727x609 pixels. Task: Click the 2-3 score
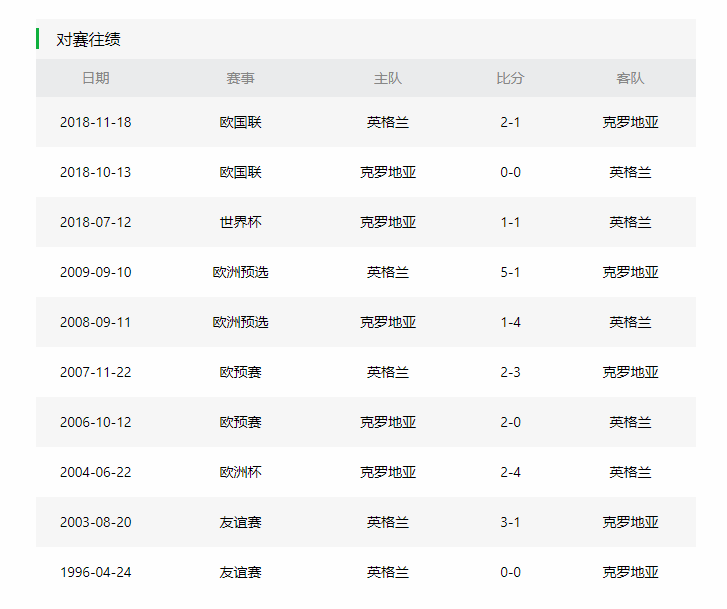(x=510, y=372)
